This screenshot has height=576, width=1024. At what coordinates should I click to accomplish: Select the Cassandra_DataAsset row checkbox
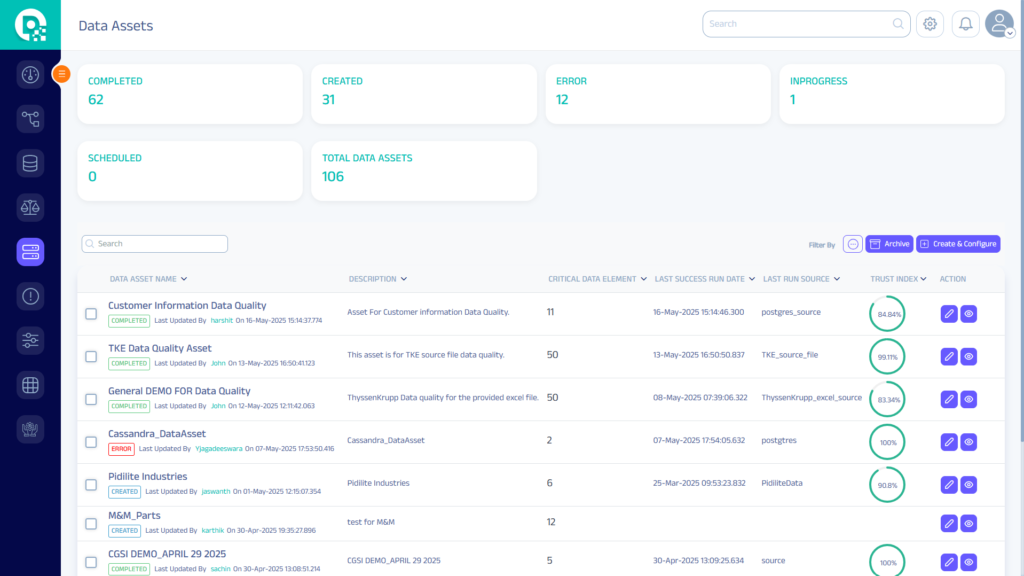pyautogui.click(x=91, y=442)
